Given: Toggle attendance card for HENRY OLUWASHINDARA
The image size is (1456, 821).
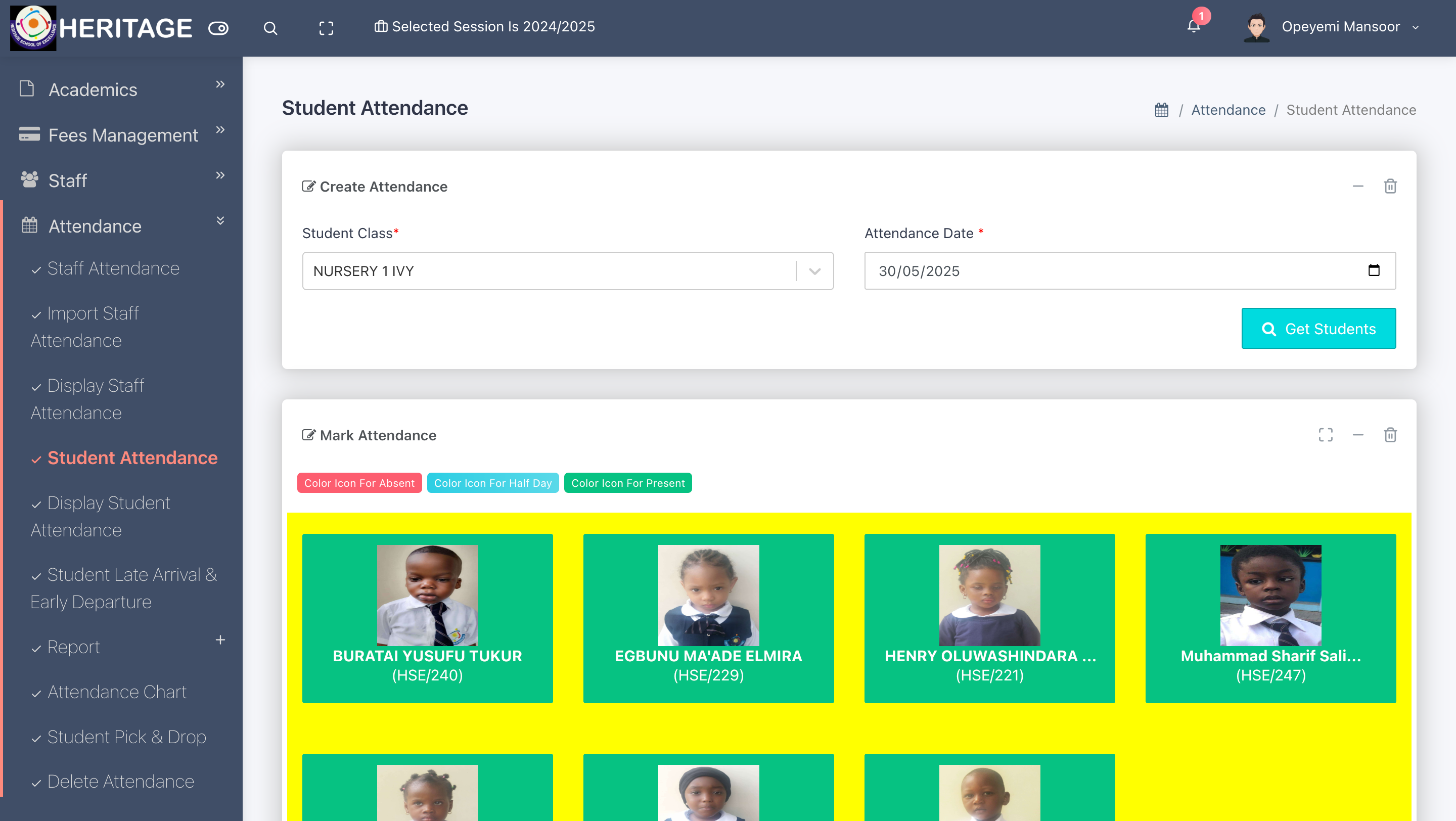Looking at the screenshot, I should pyautogui.click(x=989, y=619).
